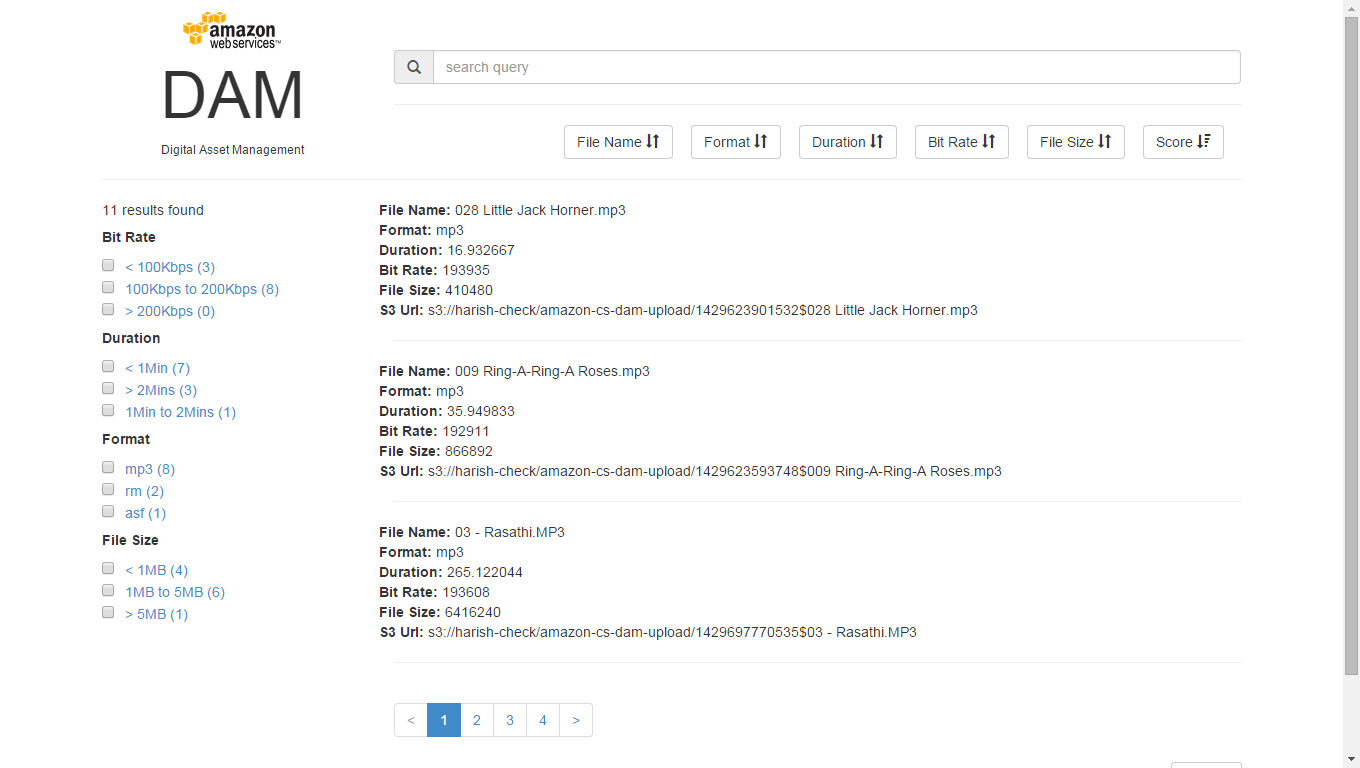1360x768 pixels.
Task: Sort results by Bit Rate
Action: pyautogui.click(x=961, y=142)
